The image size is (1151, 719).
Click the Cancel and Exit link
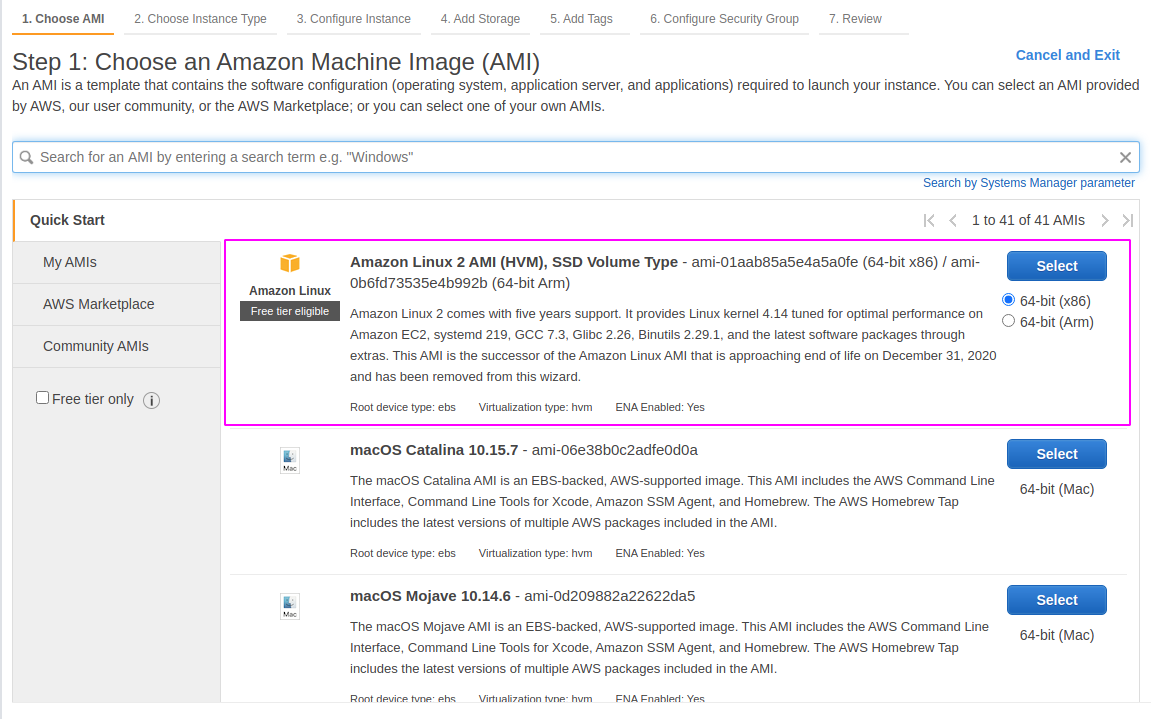click(1067, 55)
